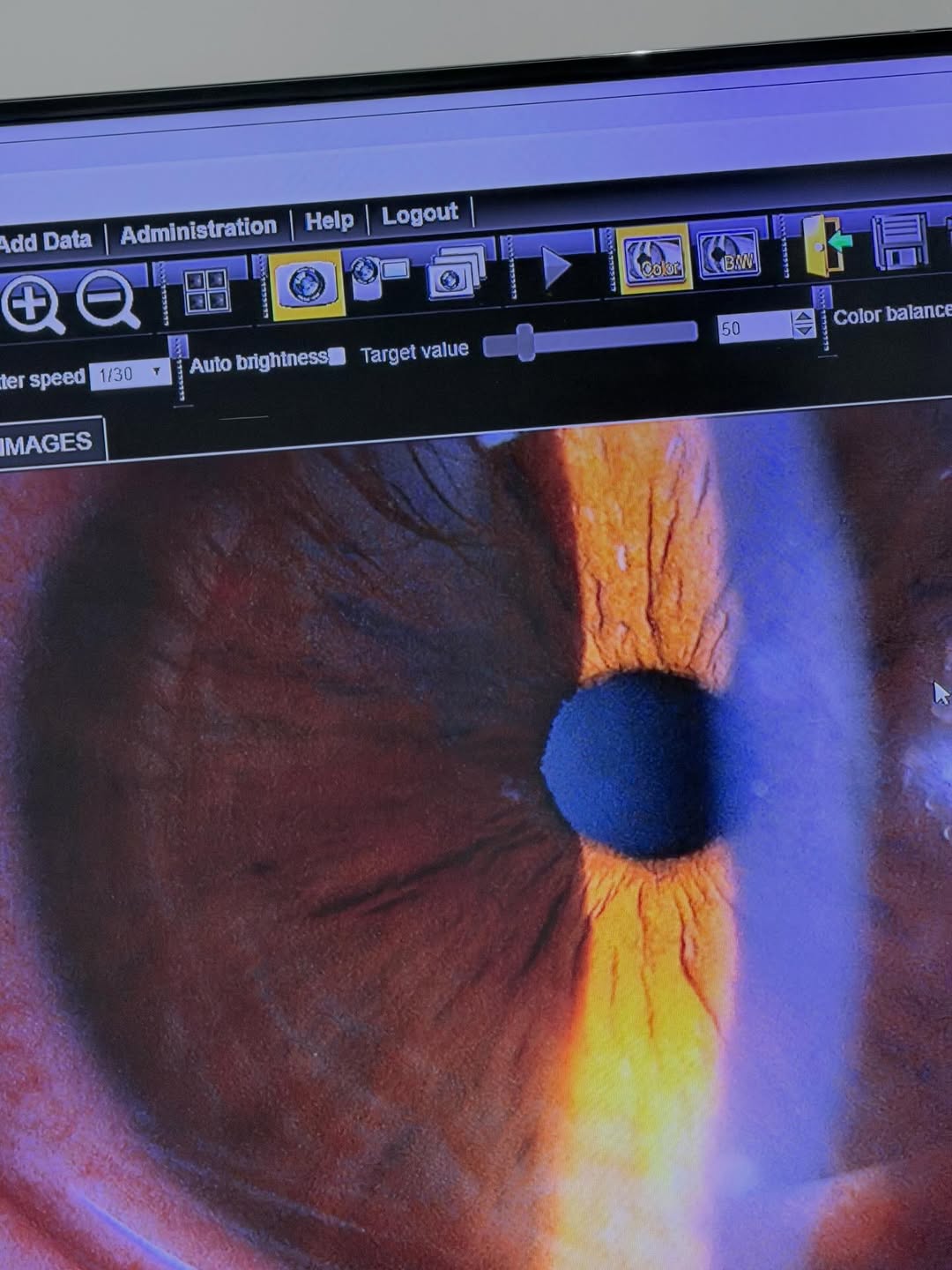Decrease target value with down arrow
Viewport: 952px width, 1270px height.
coord(803,332)
